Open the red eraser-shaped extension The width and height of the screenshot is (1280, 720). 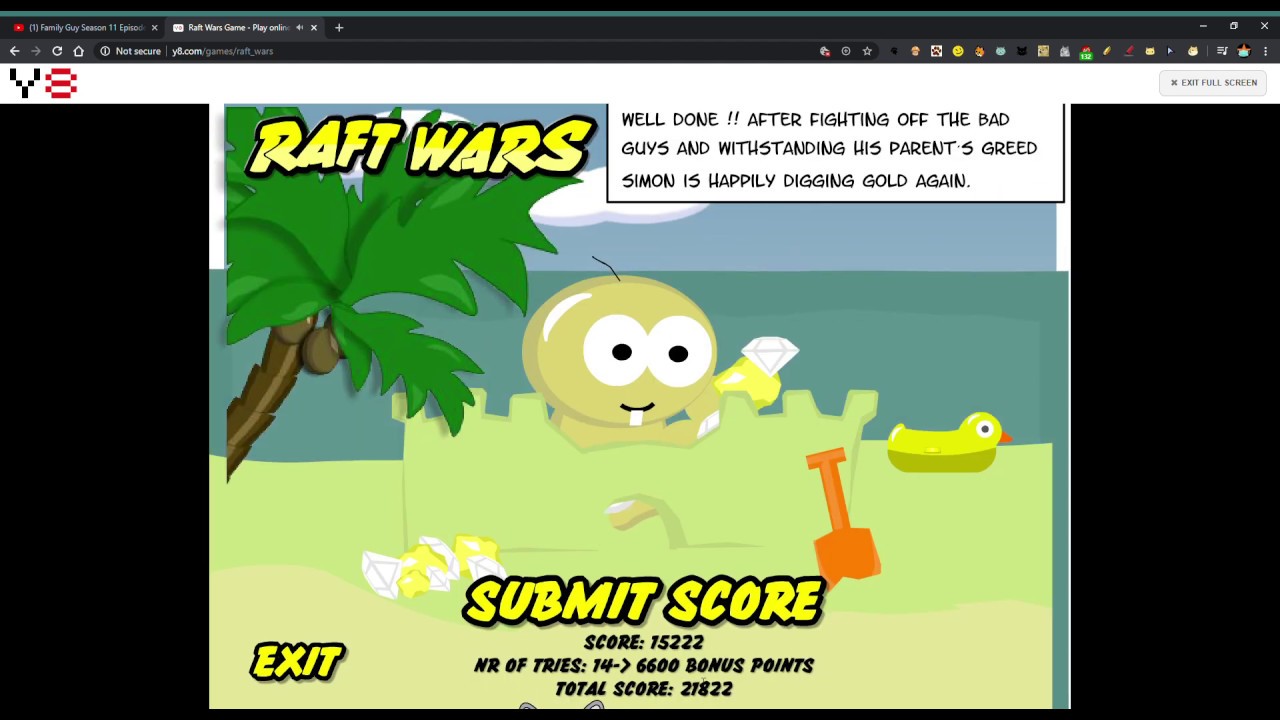click(x=1129, y=51)
